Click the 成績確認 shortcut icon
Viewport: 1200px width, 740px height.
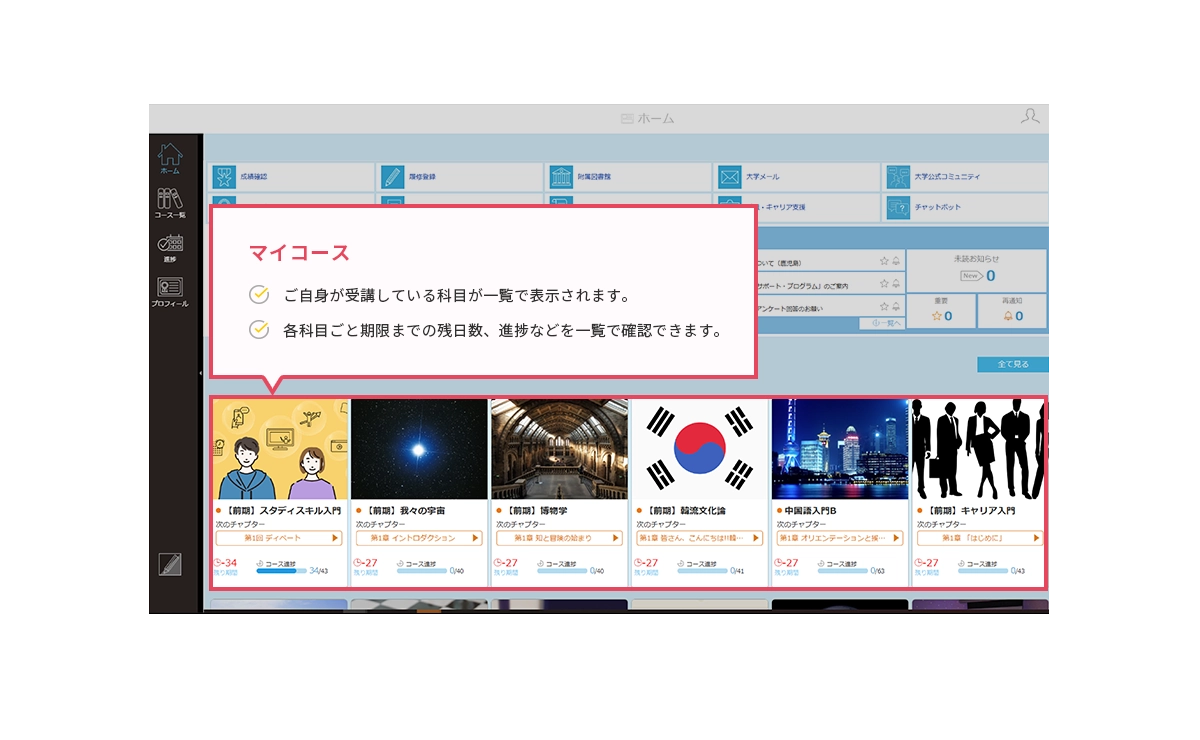pos(224,177)
